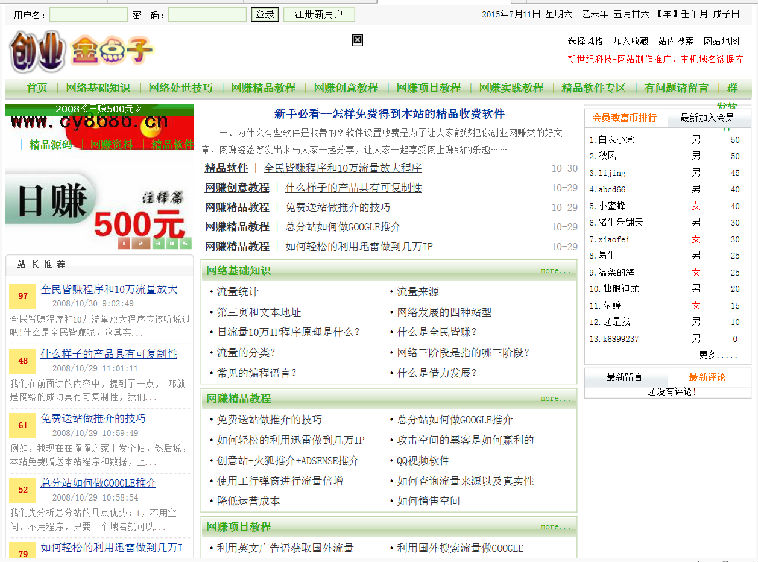The height and width of the screenshot is (562, 758).
Task: Open the 日赚500元 promotional banner
Action: [99, 210]
